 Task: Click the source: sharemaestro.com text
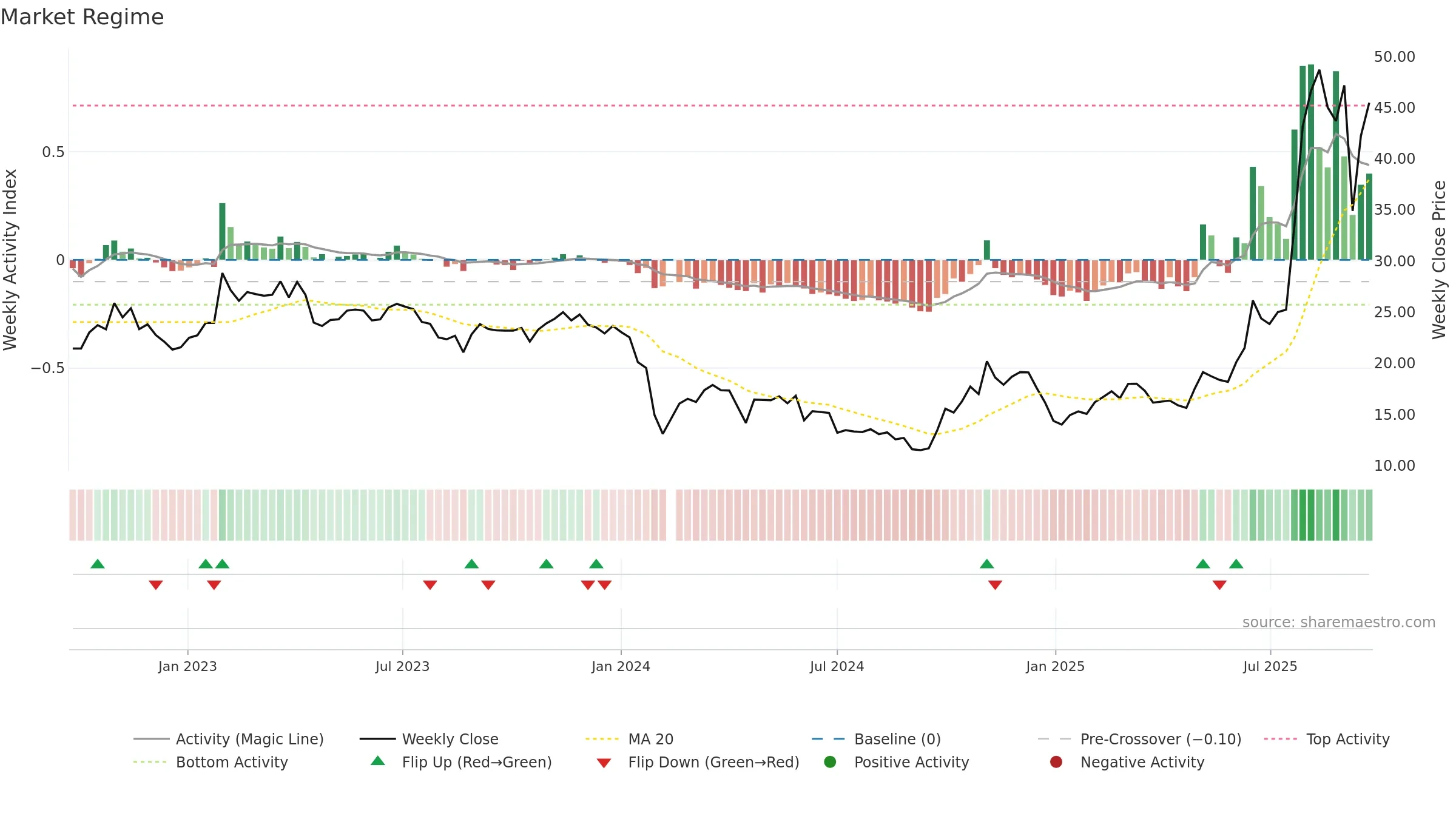click(x=1338, y=622)
